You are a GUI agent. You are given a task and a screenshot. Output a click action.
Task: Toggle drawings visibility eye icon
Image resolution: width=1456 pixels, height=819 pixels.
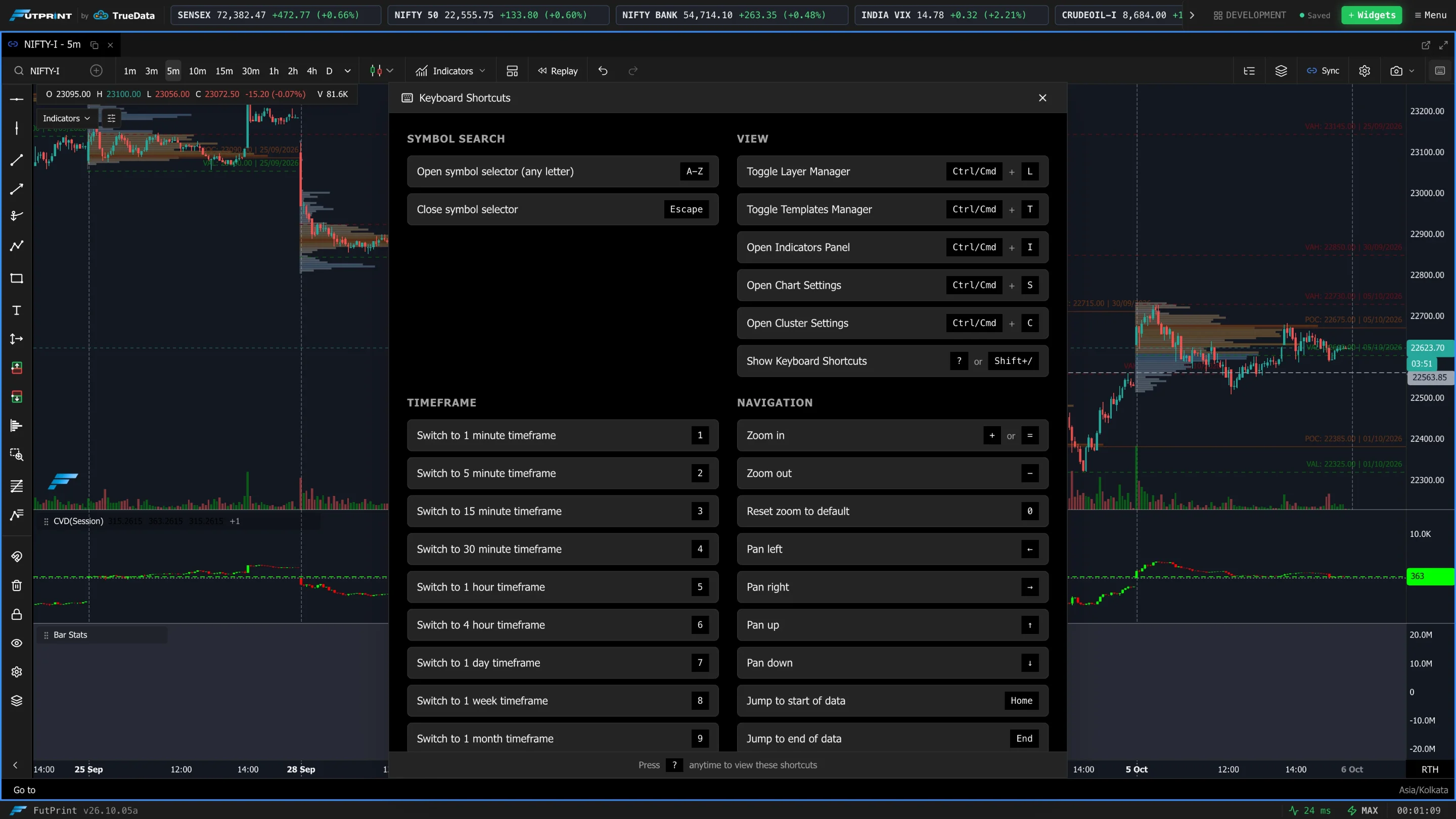point(16,643)
